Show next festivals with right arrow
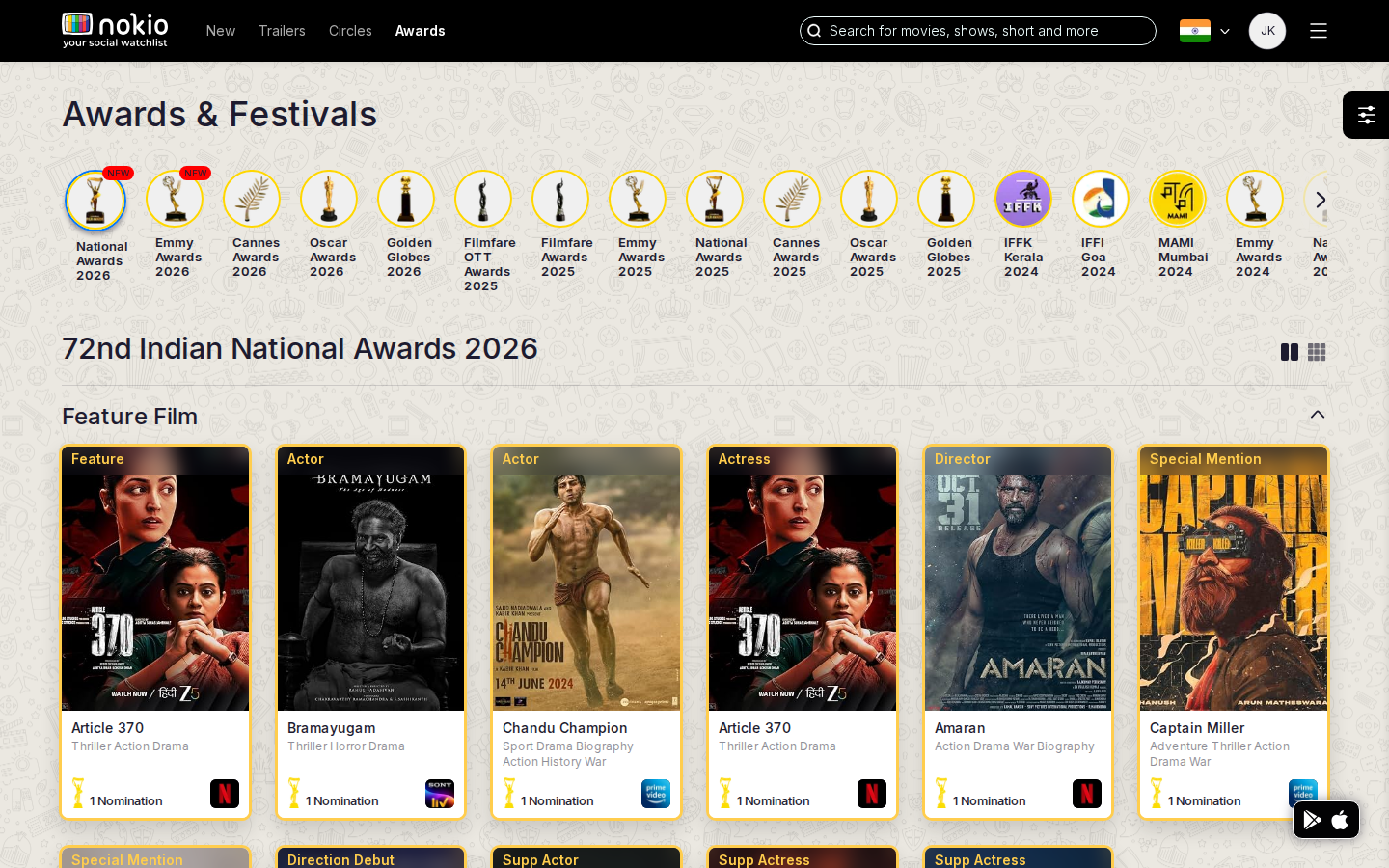The height and width of the screenshot is (868, 1389). pyautogui.click(x=1321, y=200)
